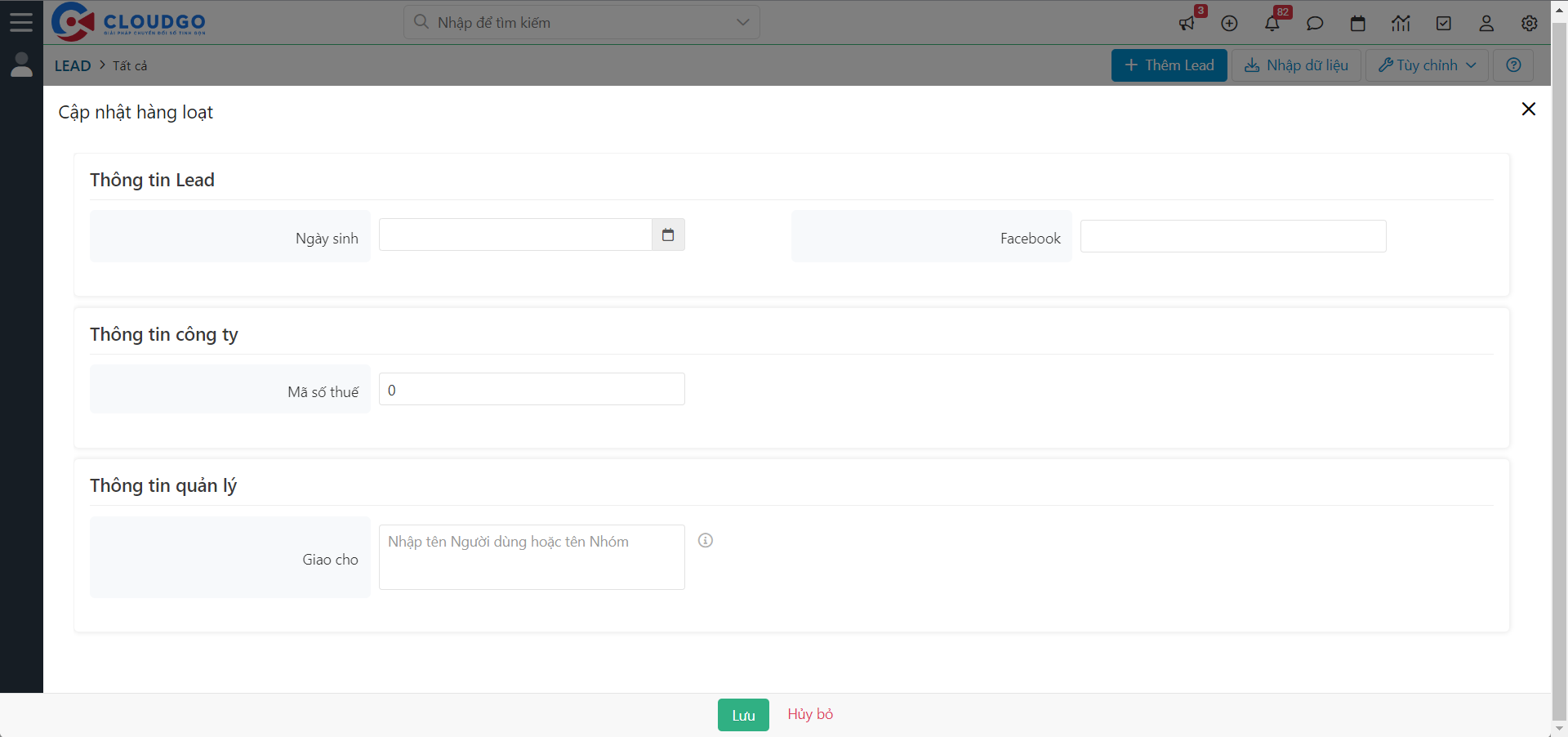Open the calendar icon in top bar
The height and width of the screenshot is (737, 1568).
(1358, 23)
